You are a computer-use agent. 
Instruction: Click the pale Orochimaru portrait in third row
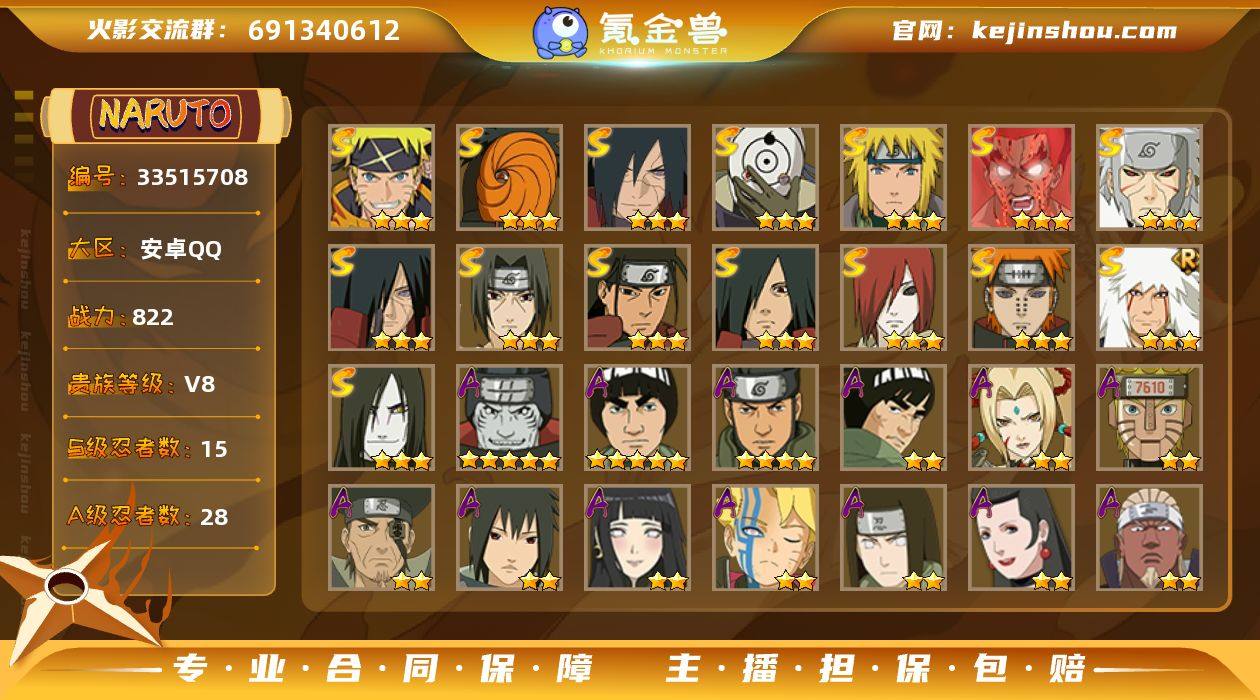(x=381, y=417)
